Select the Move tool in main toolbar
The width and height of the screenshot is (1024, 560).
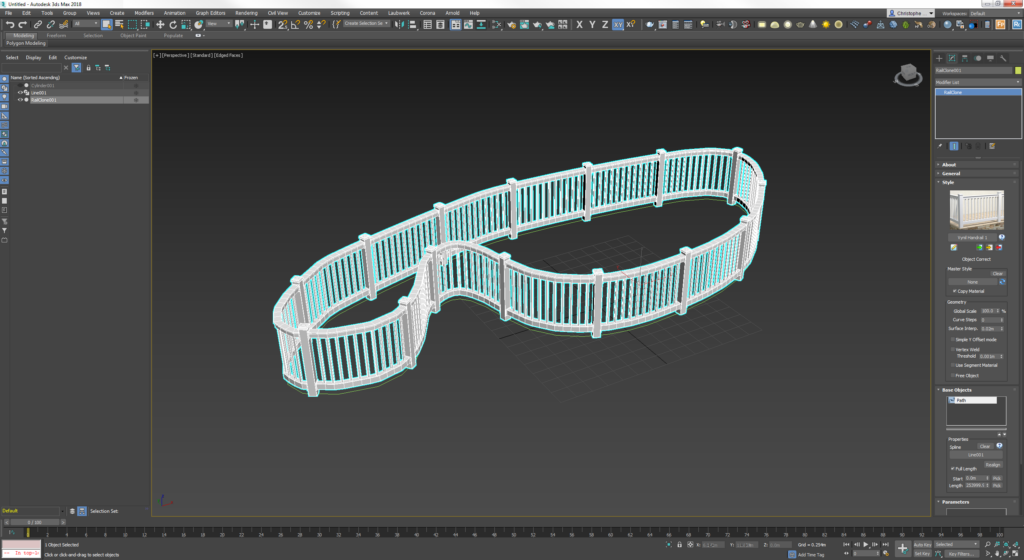coord(160,24)
